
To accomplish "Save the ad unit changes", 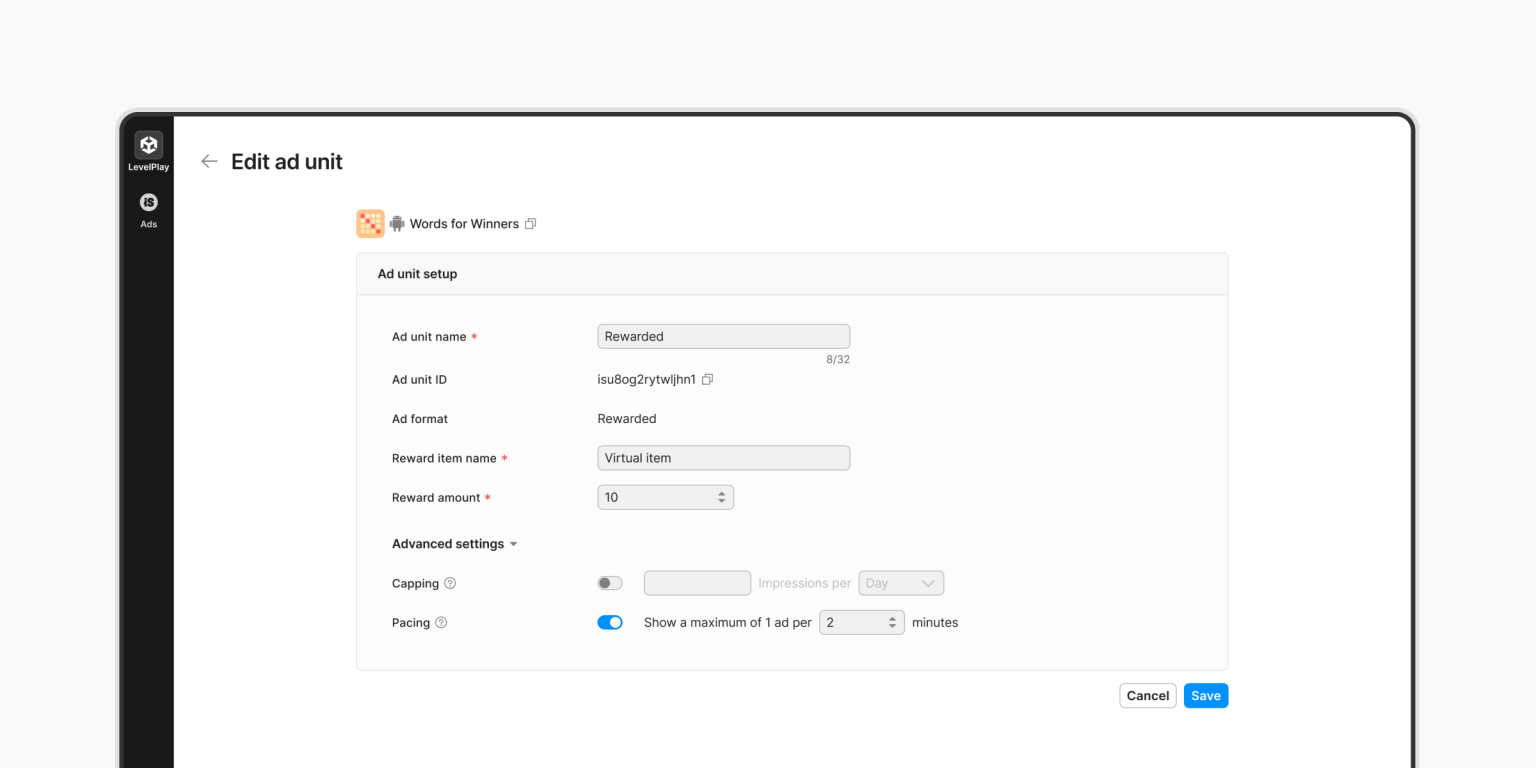I will 1205,695.
